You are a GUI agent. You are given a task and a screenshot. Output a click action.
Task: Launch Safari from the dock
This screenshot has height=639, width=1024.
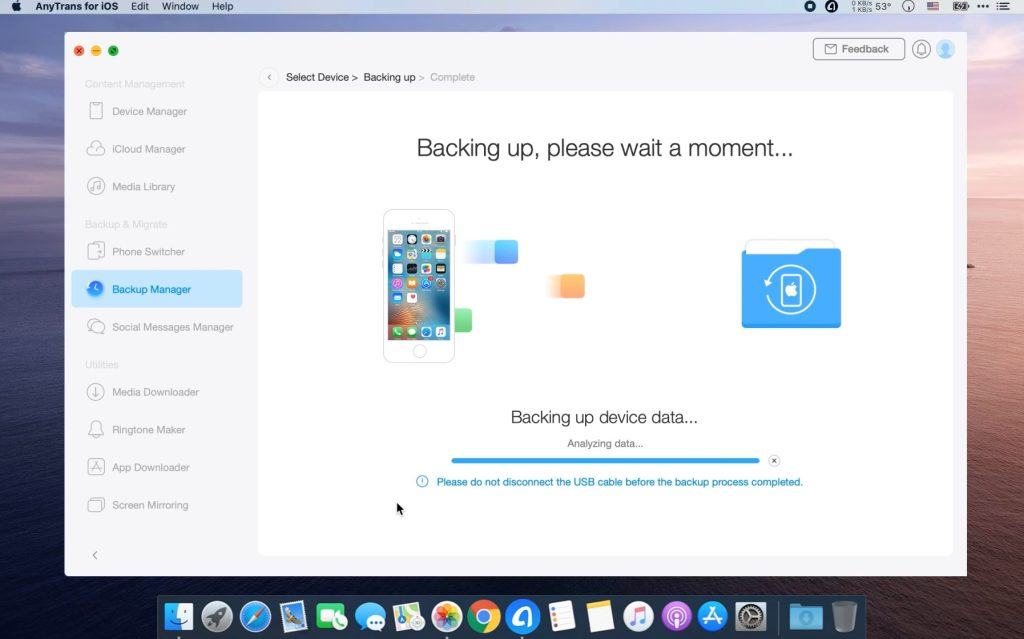255,616
